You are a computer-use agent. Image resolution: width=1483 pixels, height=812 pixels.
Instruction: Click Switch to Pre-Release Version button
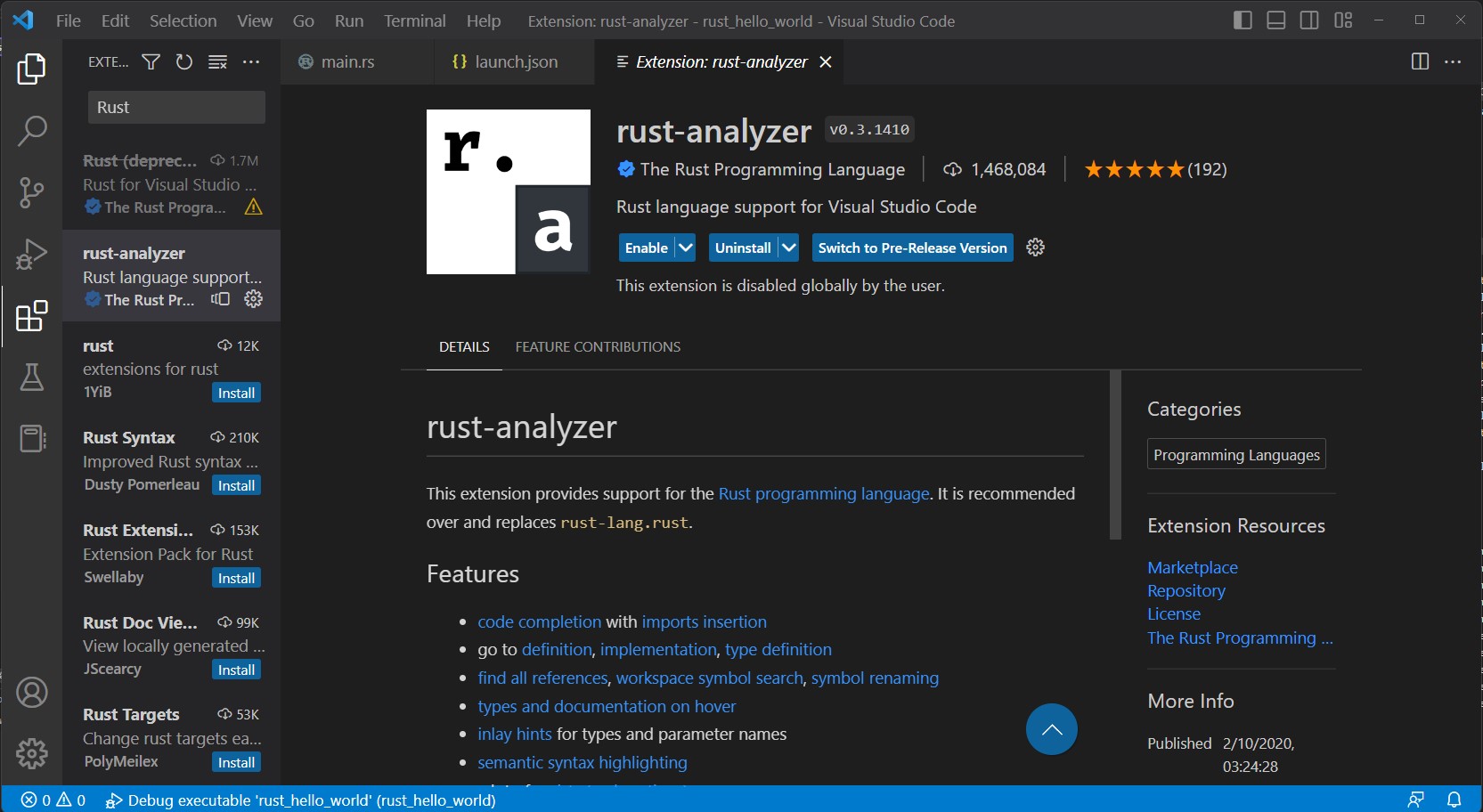(x=912, y=248)
